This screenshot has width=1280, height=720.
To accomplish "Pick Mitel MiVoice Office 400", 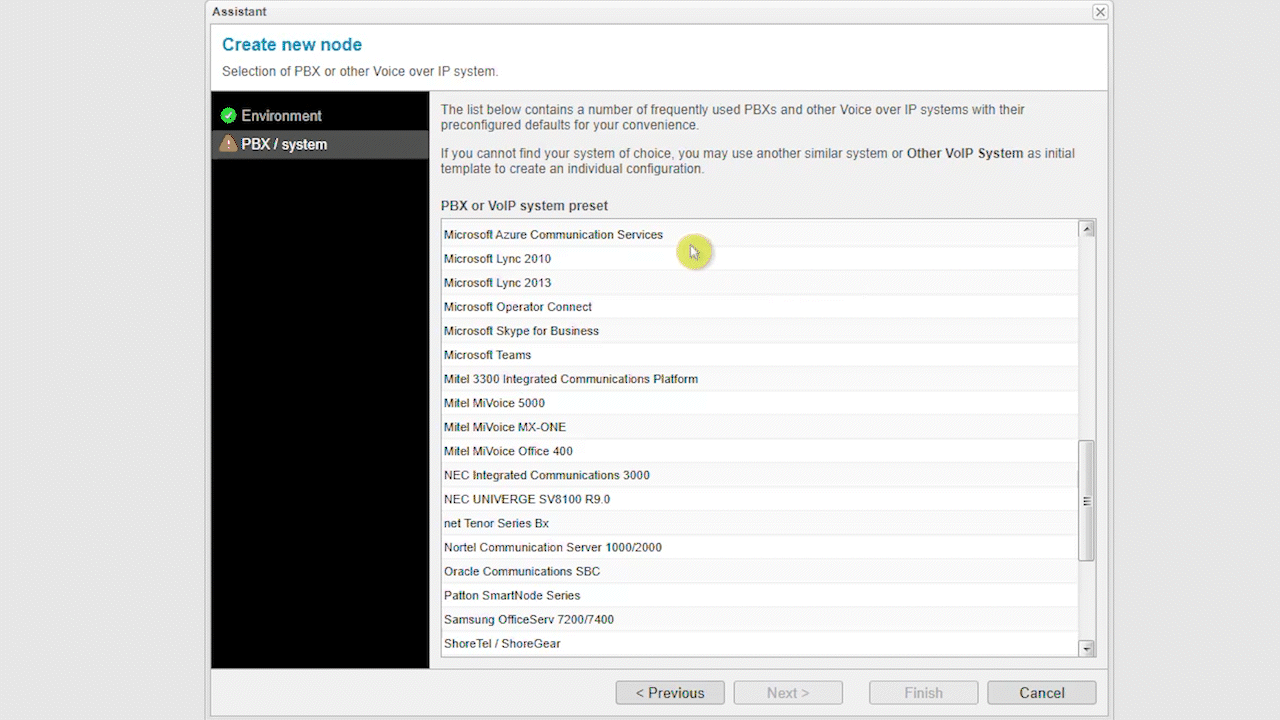I will [760, 451].
